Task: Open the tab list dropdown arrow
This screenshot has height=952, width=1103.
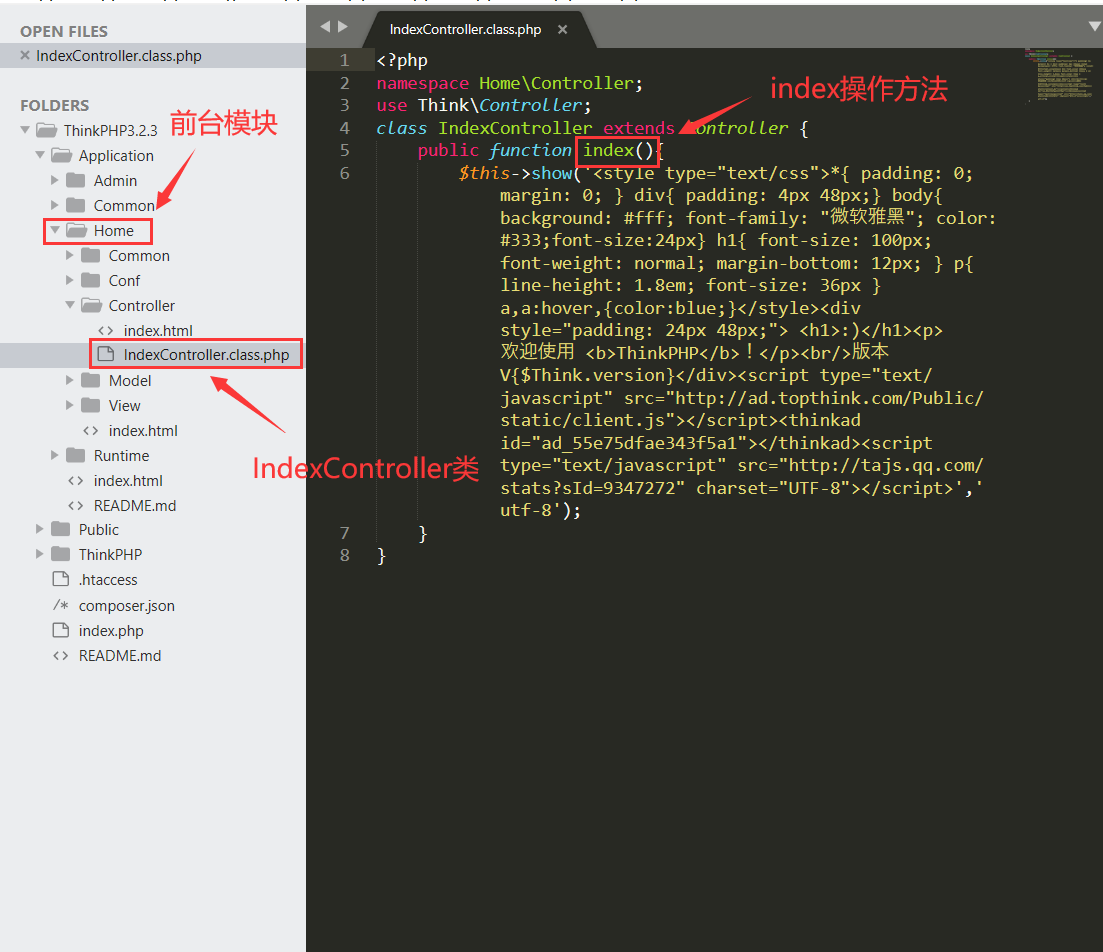Action: click(x=1093, y=26)
